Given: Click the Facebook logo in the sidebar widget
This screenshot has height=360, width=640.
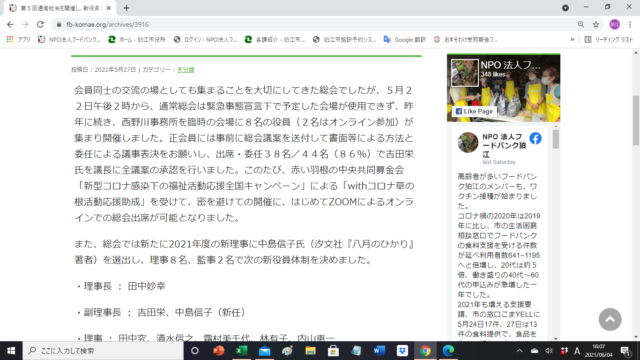Looking at the screenshot, I should (536, 138).
